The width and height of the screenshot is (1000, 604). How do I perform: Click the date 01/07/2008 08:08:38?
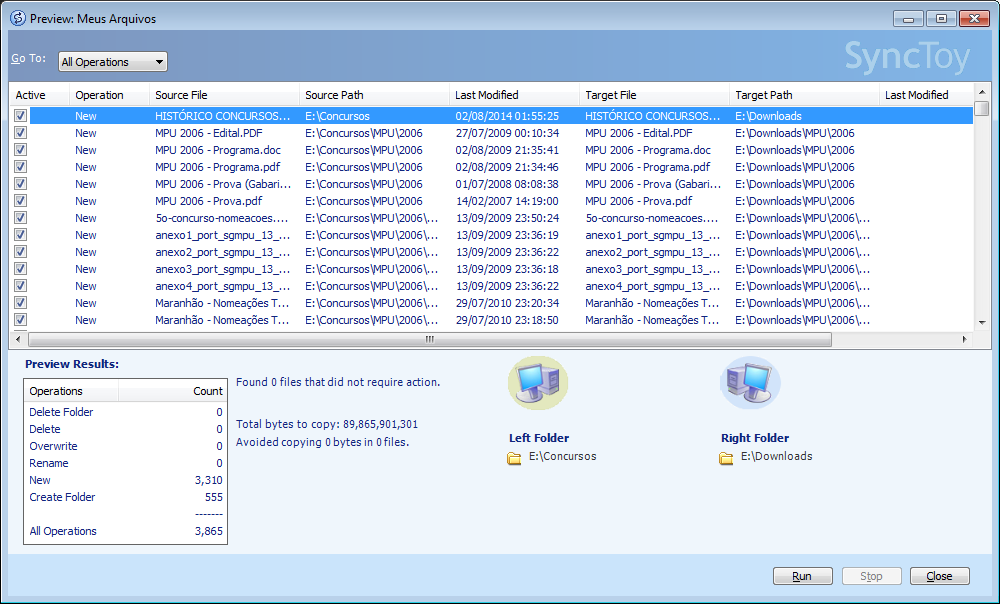click(x=507, y=184)
